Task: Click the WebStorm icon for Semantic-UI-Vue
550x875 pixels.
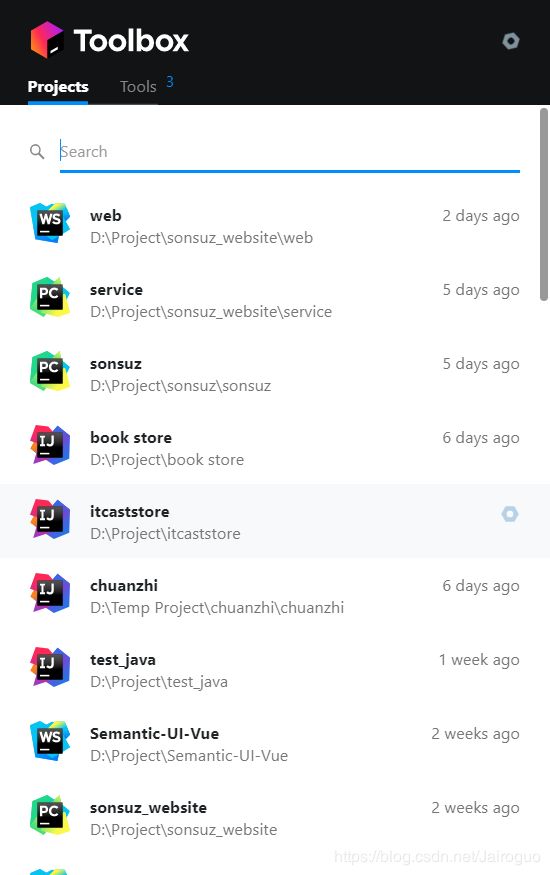Action: pyautogui.click(x=50, y=741)
